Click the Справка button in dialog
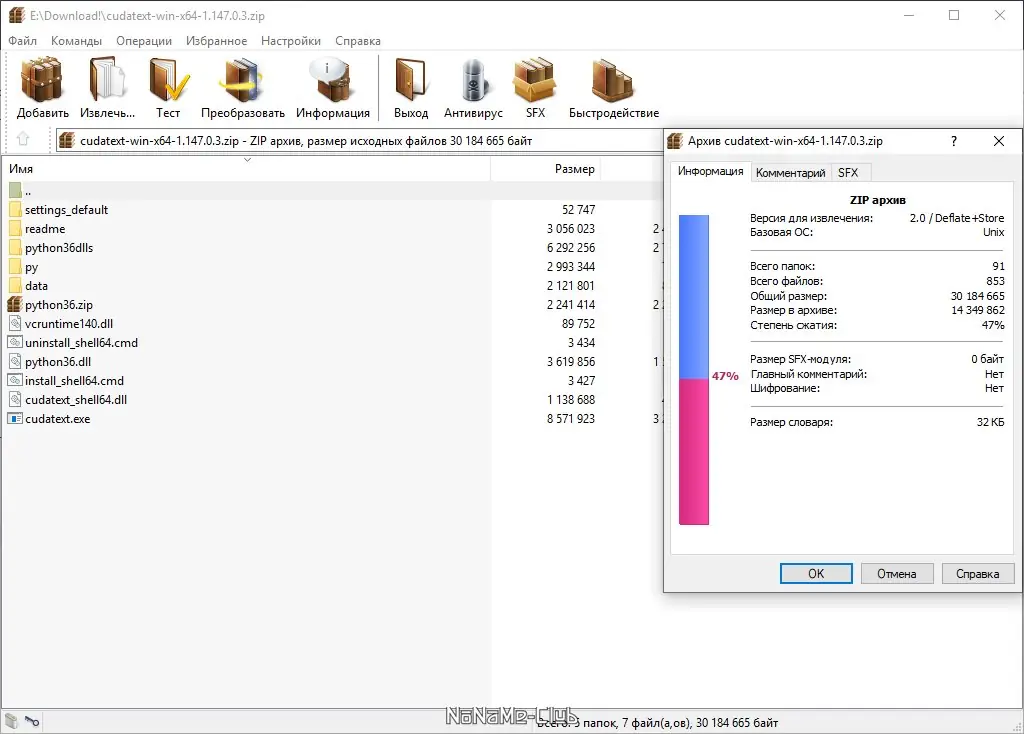Image resolution: width=1024 pixels, height=734 pixels. point(978,573)
